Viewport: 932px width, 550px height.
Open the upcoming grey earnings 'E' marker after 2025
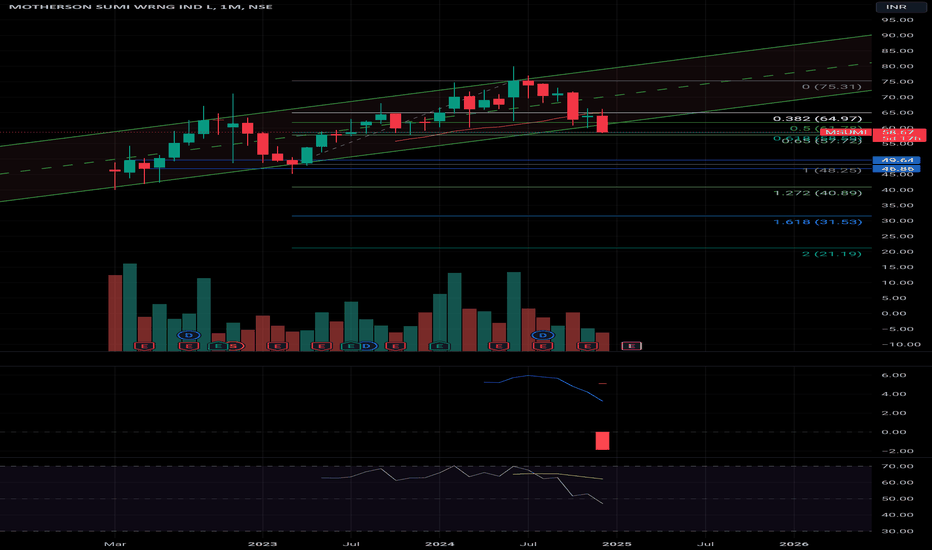pos(631,346)
